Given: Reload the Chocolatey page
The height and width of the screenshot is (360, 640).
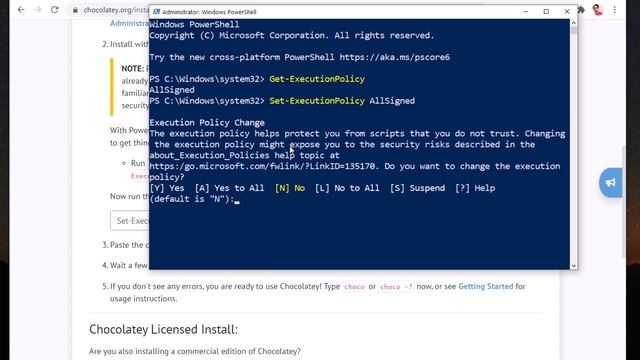Looking at the screenshot, I should coord(55,10).
